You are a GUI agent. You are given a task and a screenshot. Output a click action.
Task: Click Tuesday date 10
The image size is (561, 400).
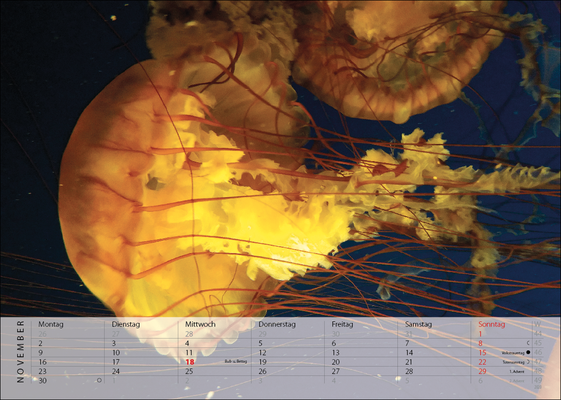(116, 352)
